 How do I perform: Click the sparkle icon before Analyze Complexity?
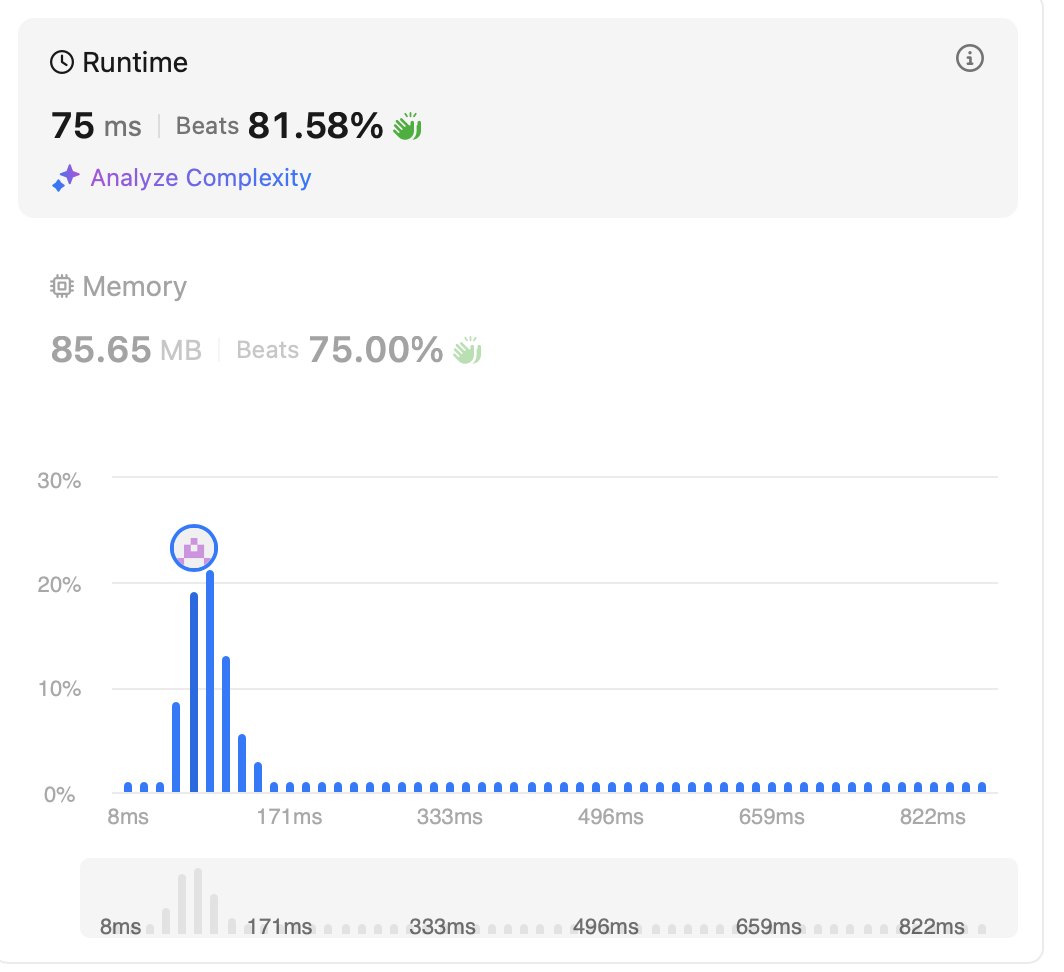pos(66,179)
